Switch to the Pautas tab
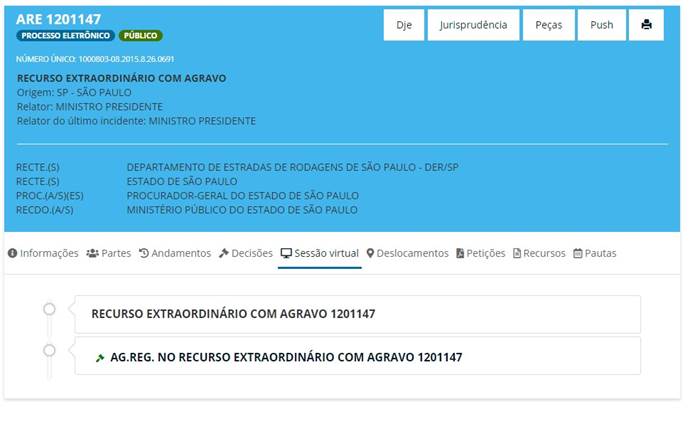 pos(595,254)
